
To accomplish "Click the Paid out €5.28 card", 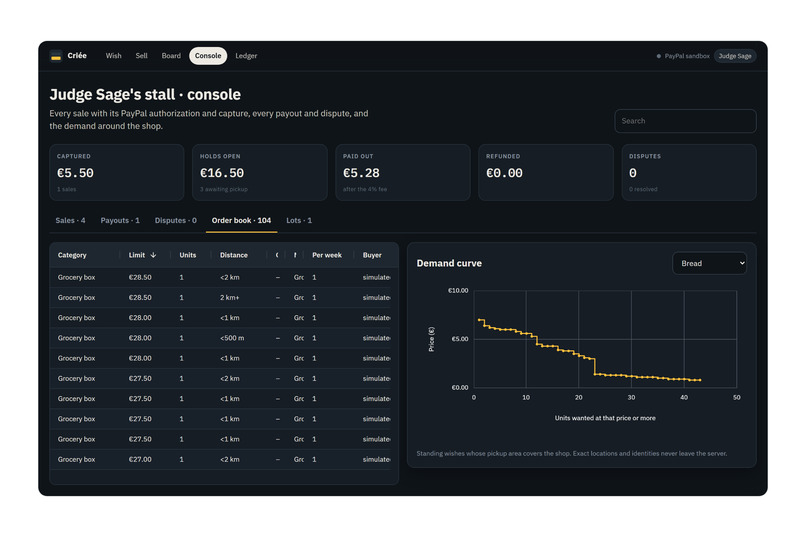I will pos(402,172).
